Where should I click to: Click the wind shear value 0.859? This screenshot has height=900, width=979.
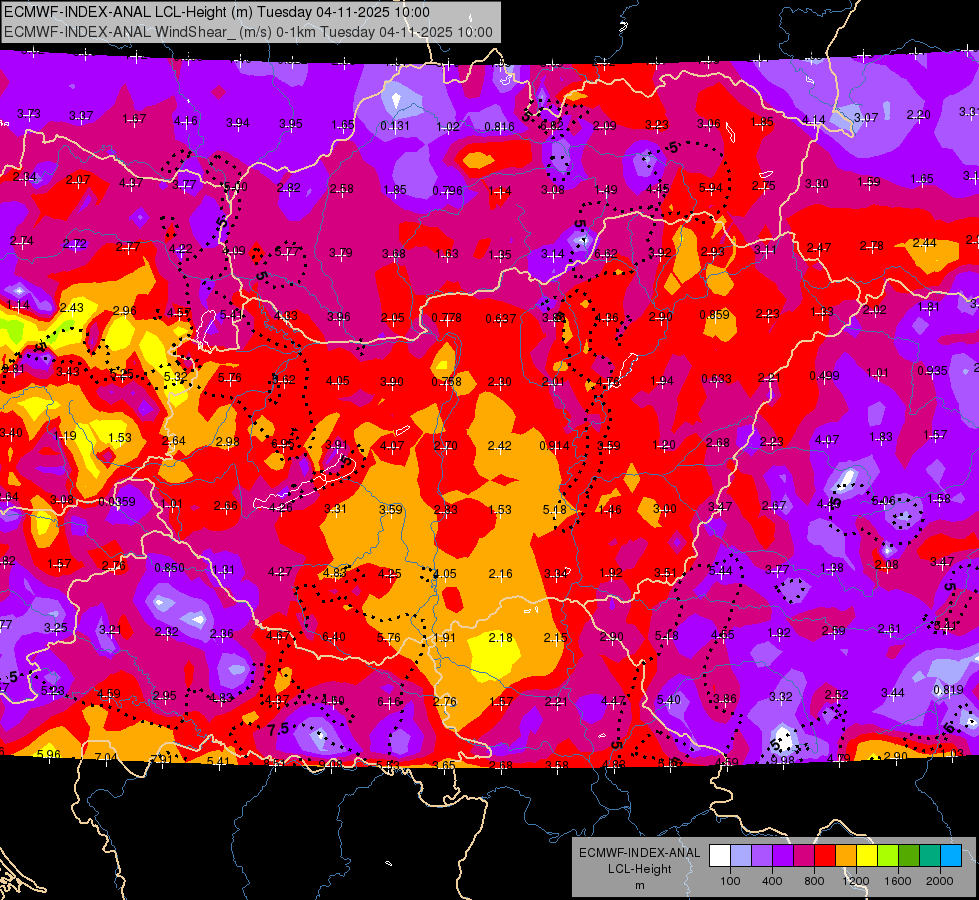(715, 314)
